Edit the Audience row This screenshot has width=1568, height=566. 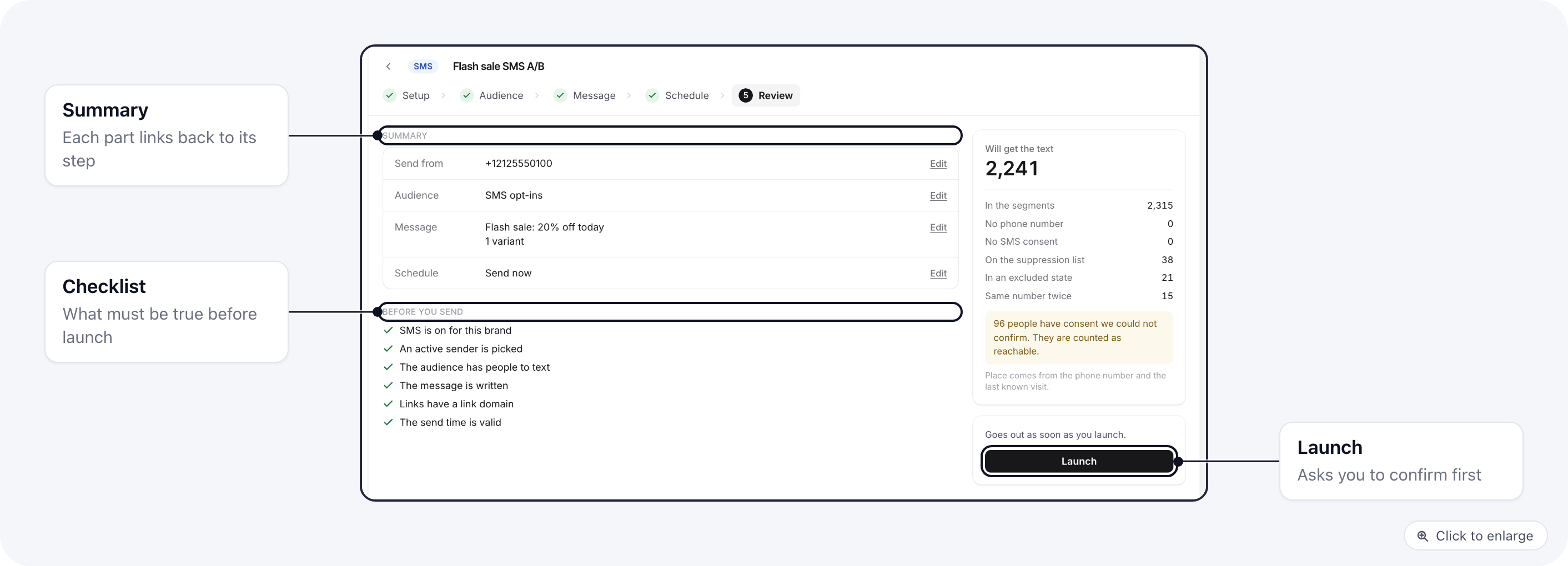938,195
